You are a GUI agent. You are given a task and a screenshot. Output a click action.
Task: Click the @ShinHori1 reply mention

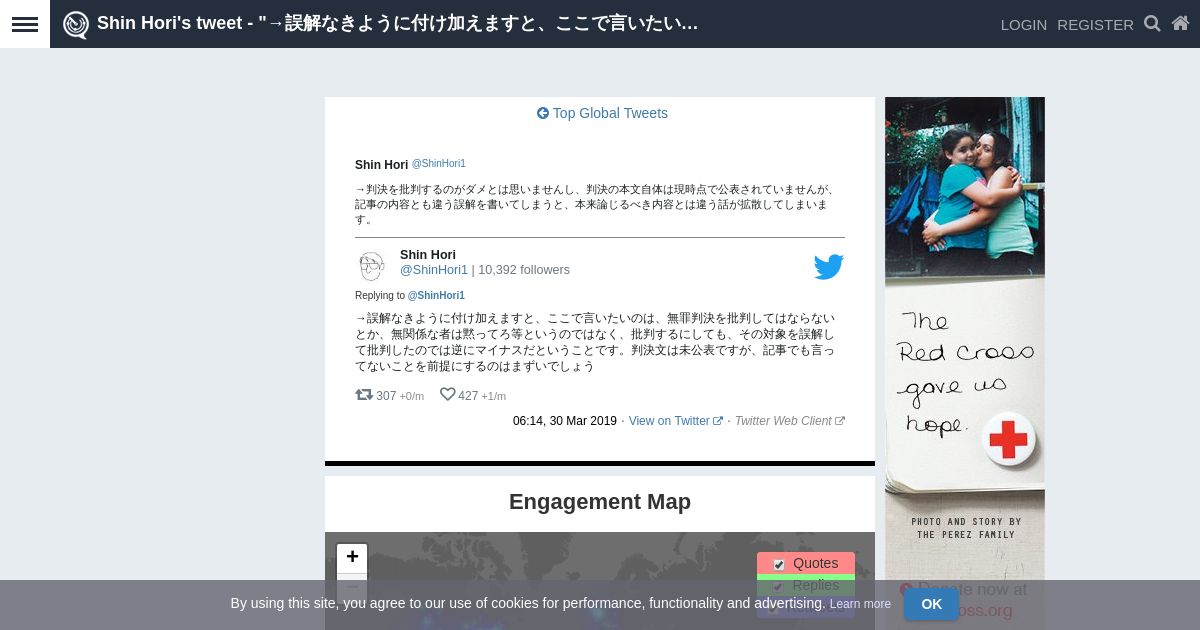(x=436, y=296)
